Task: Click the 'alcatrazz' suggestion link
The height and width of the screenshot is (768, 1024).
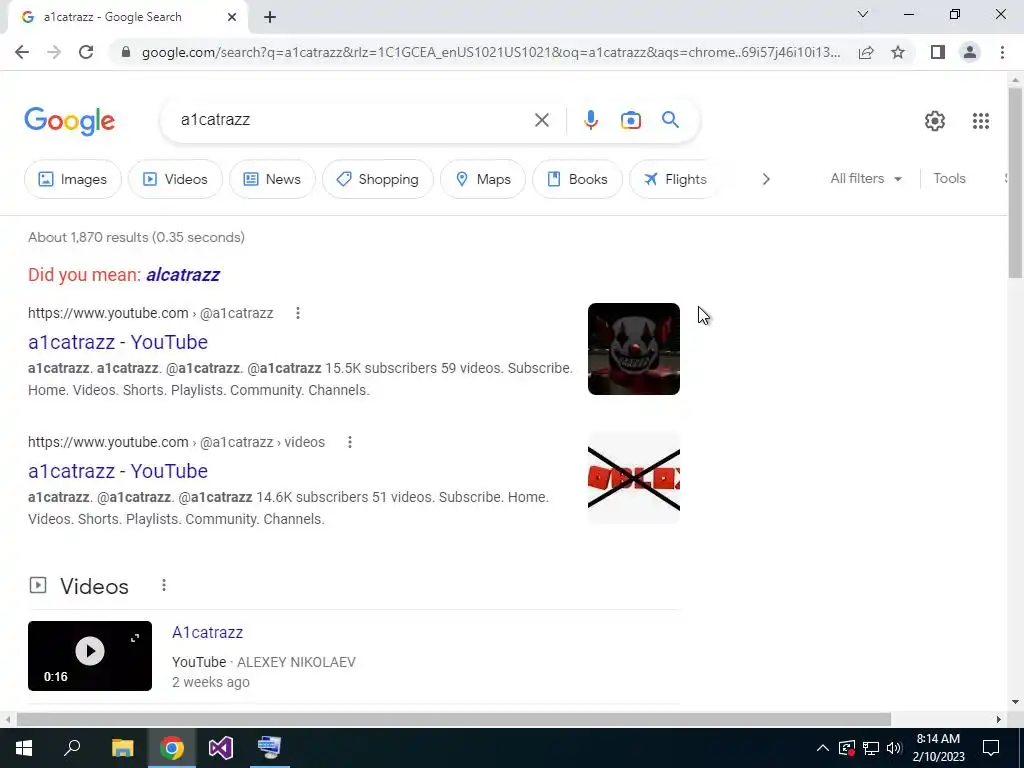Action: coord(183,275)
